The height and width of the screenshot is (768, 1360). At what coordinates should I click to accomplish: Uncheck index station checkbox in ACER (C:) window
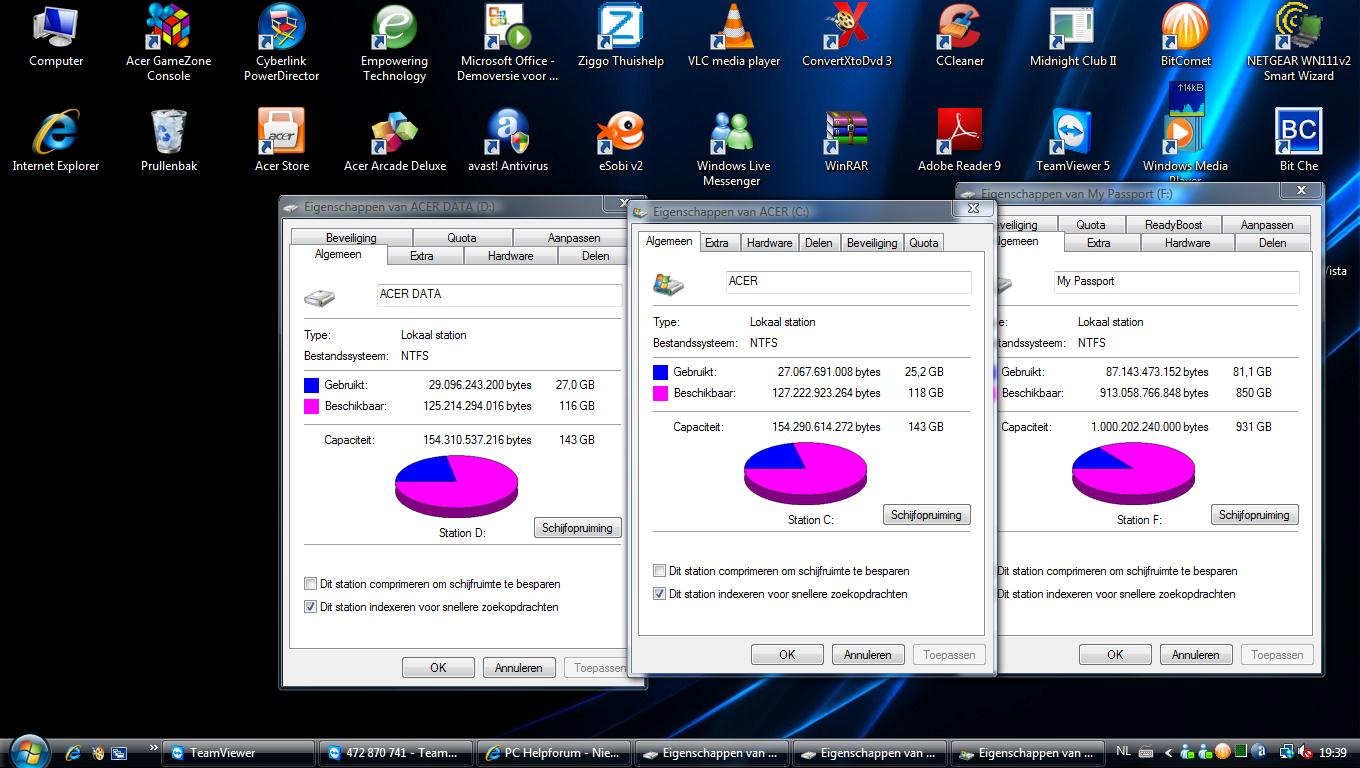[x=659, y=594]
